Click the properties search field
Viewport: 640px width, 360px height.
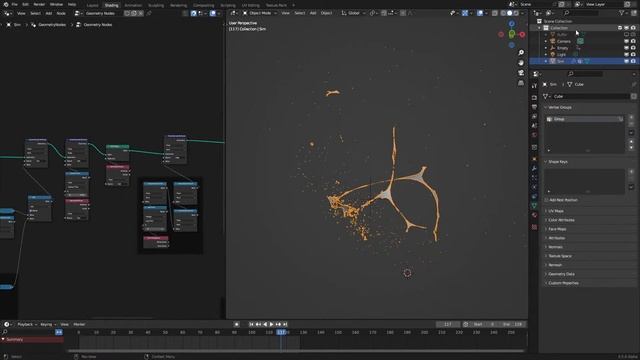586,73
